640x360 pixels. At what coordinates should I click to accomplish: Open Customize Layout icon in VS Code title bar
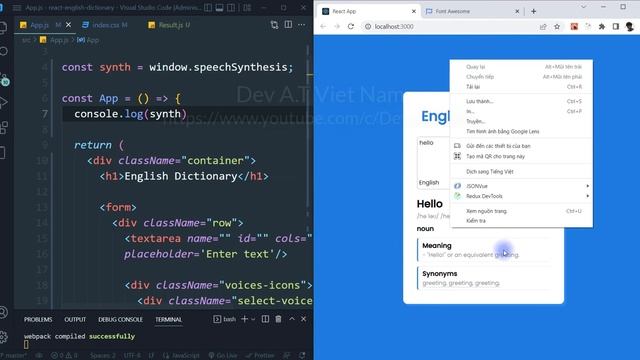247,8
